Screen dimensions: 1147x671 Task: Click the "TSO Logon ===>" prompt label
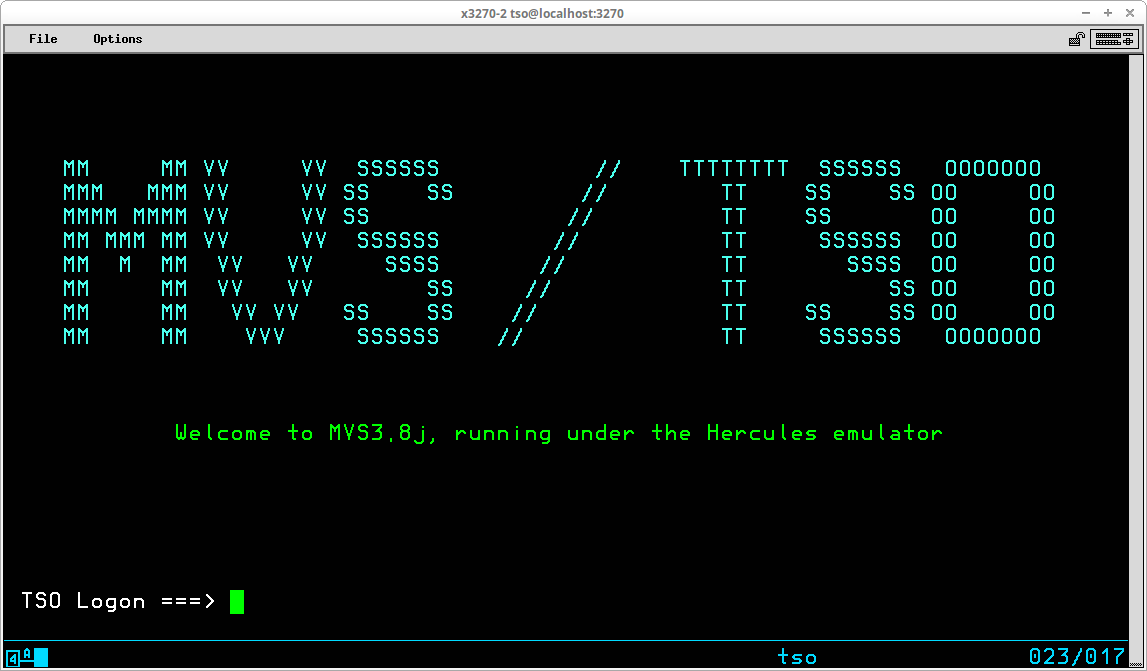pyautogui.click(x=117, y=601)
